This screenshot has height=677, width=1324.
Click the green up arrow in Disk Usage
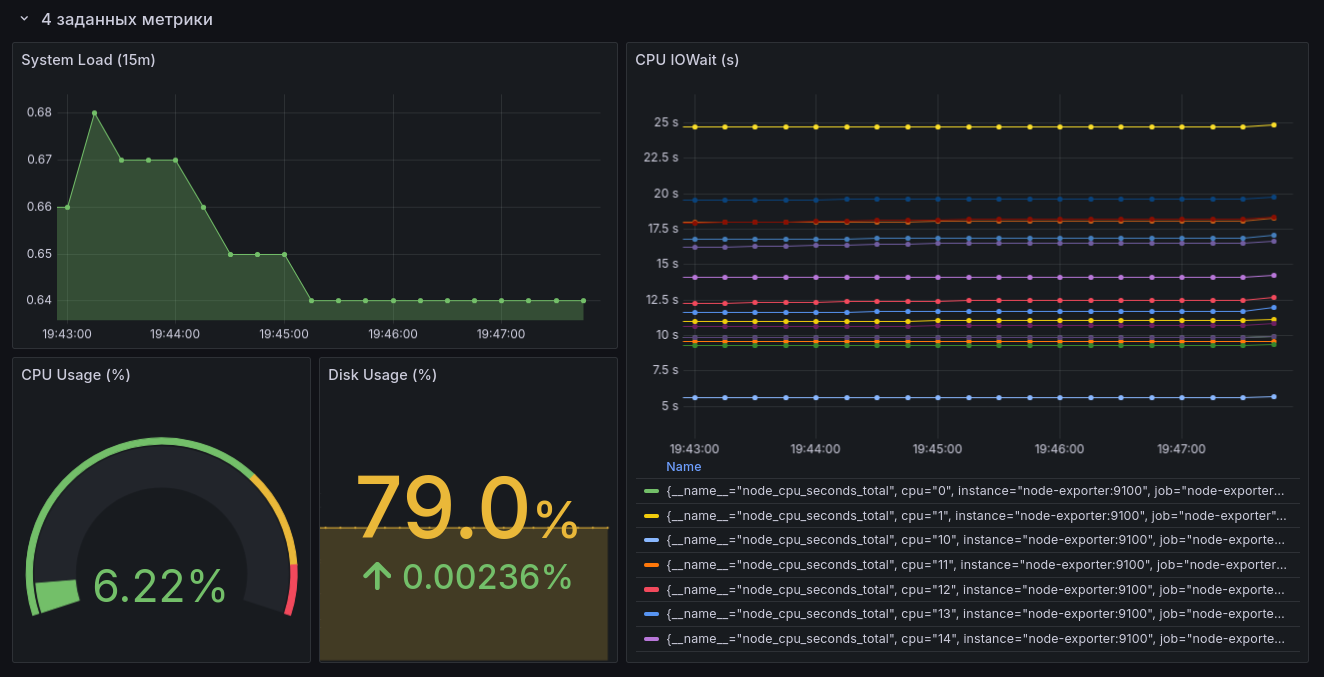(x=376, y=576)
